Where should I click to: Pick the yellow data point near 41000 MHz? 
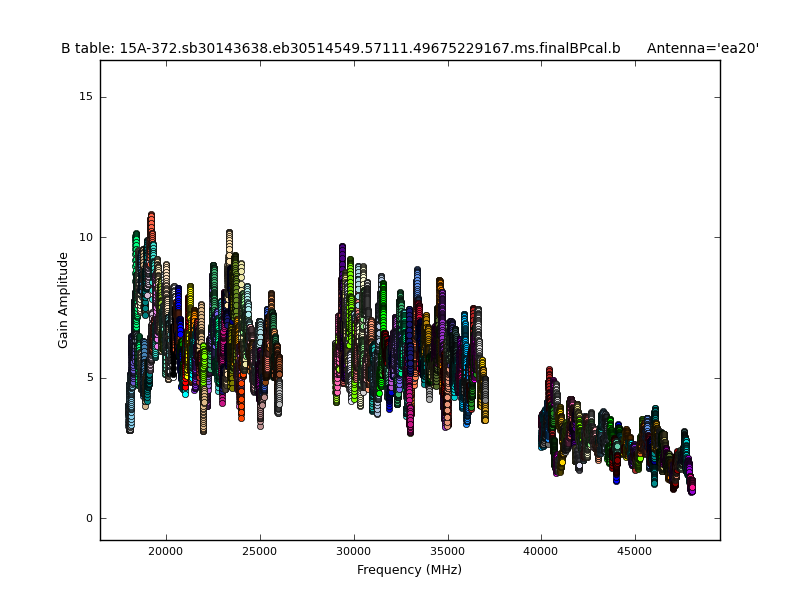pyautogui.click(x=562, y=462)
